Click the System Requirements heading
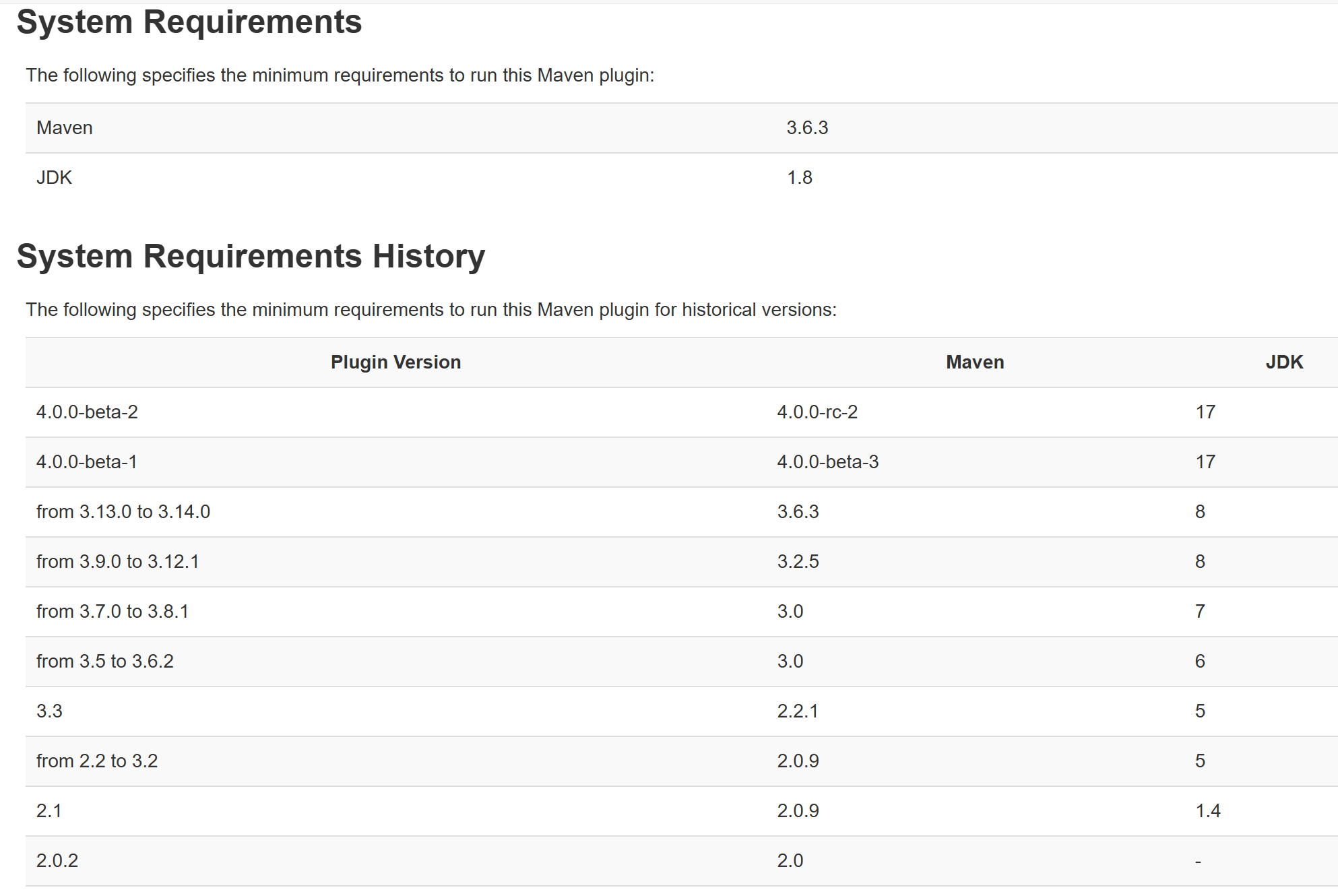The width and height of the screenshot is (1338, 896). 189,22
